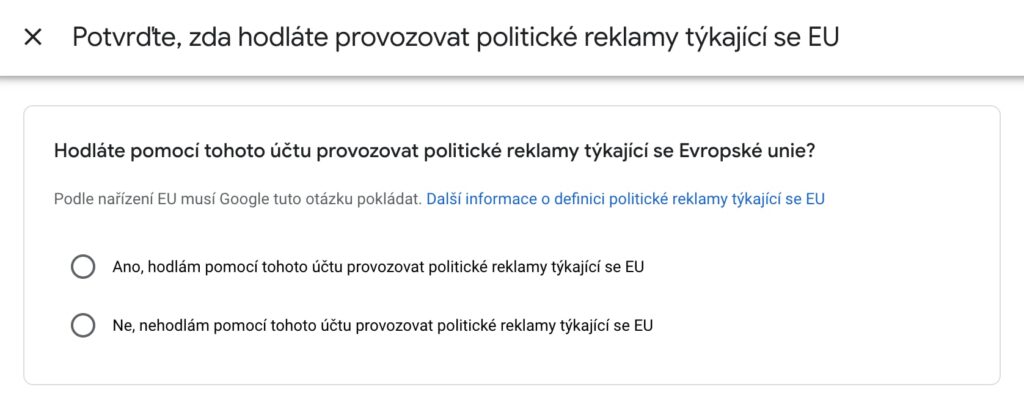The image size is (1024, 406).
Task: Click the X icon beside the title
Action: tap(33, 38)
